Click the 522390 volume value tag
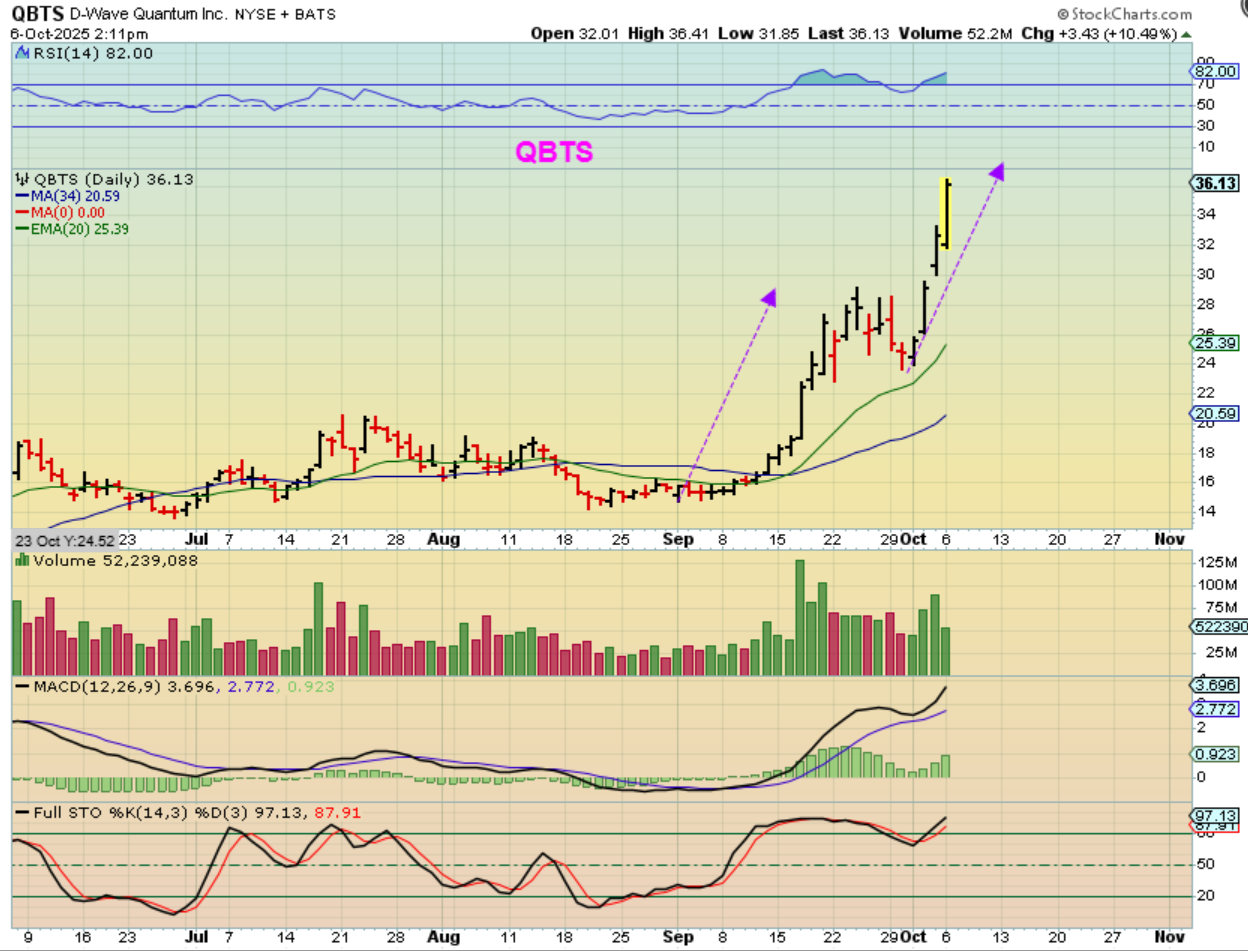The width and height of the screenshot is (1248, 951). (x=1218, y=626)
